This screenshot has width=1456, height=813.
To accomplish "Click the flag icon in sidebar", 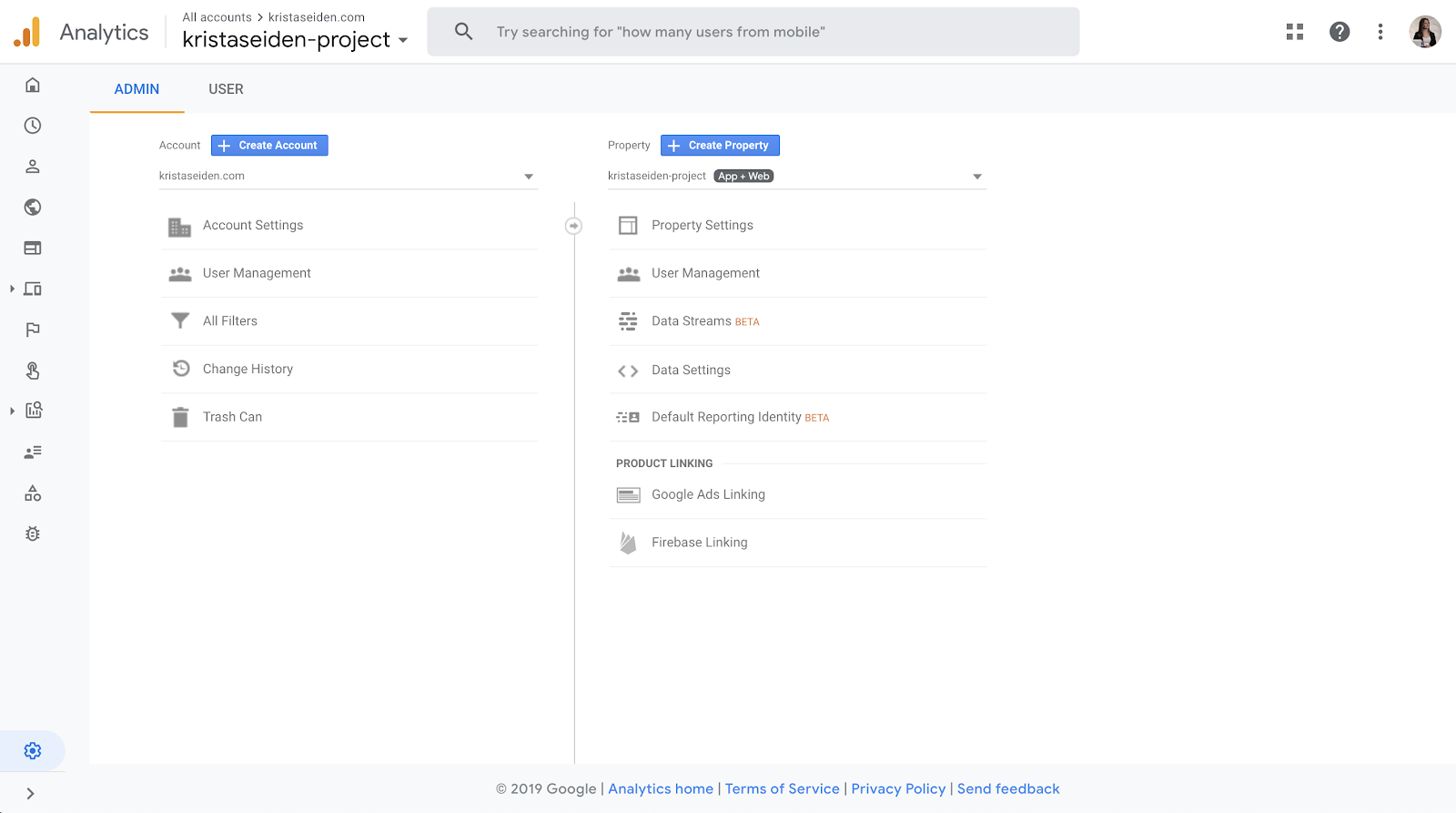I will (33, 330).
